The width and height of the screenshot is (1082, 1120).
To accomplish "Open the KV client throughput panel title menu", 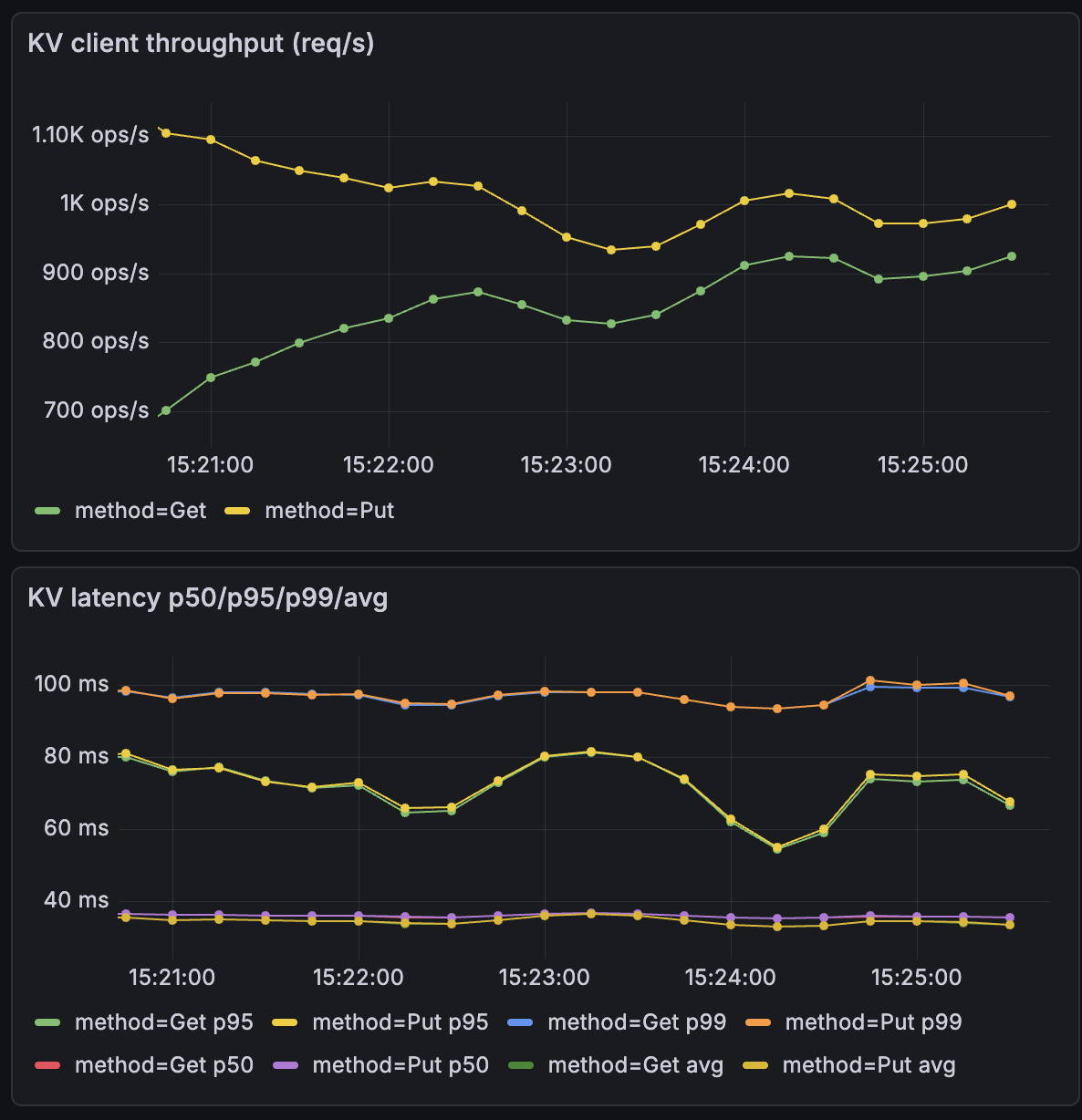I will point(201,44).
